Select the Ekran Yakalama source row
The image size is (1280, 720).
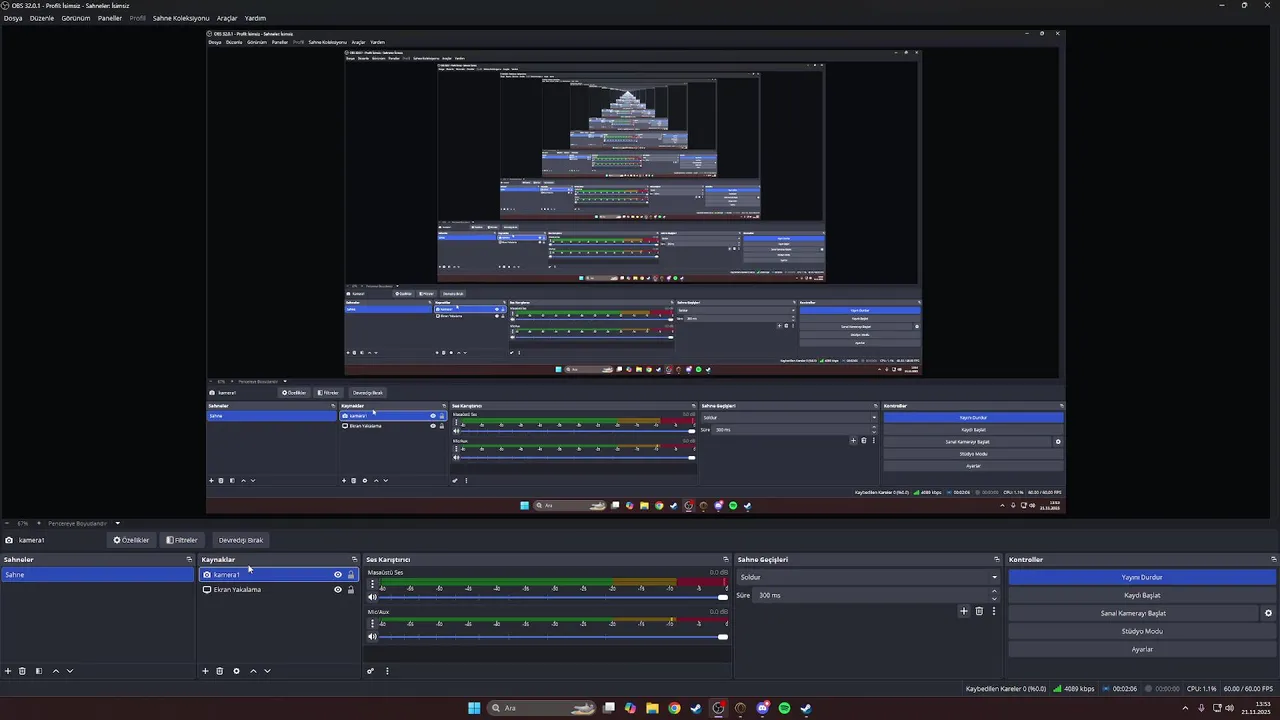[x=279, y=590]
